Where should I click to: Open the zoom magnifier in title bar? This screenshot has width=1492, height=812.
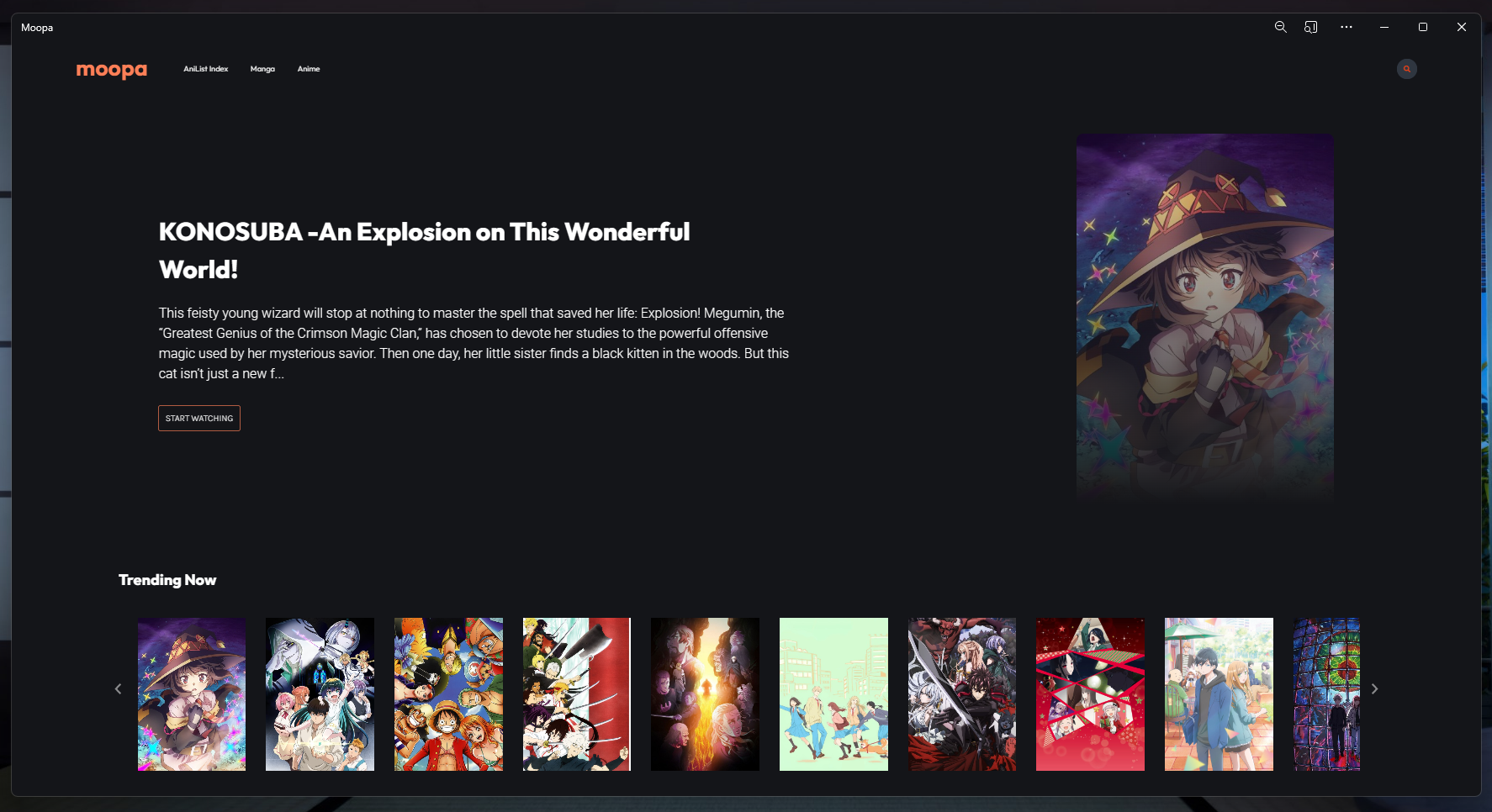[x=1280, y=27]
